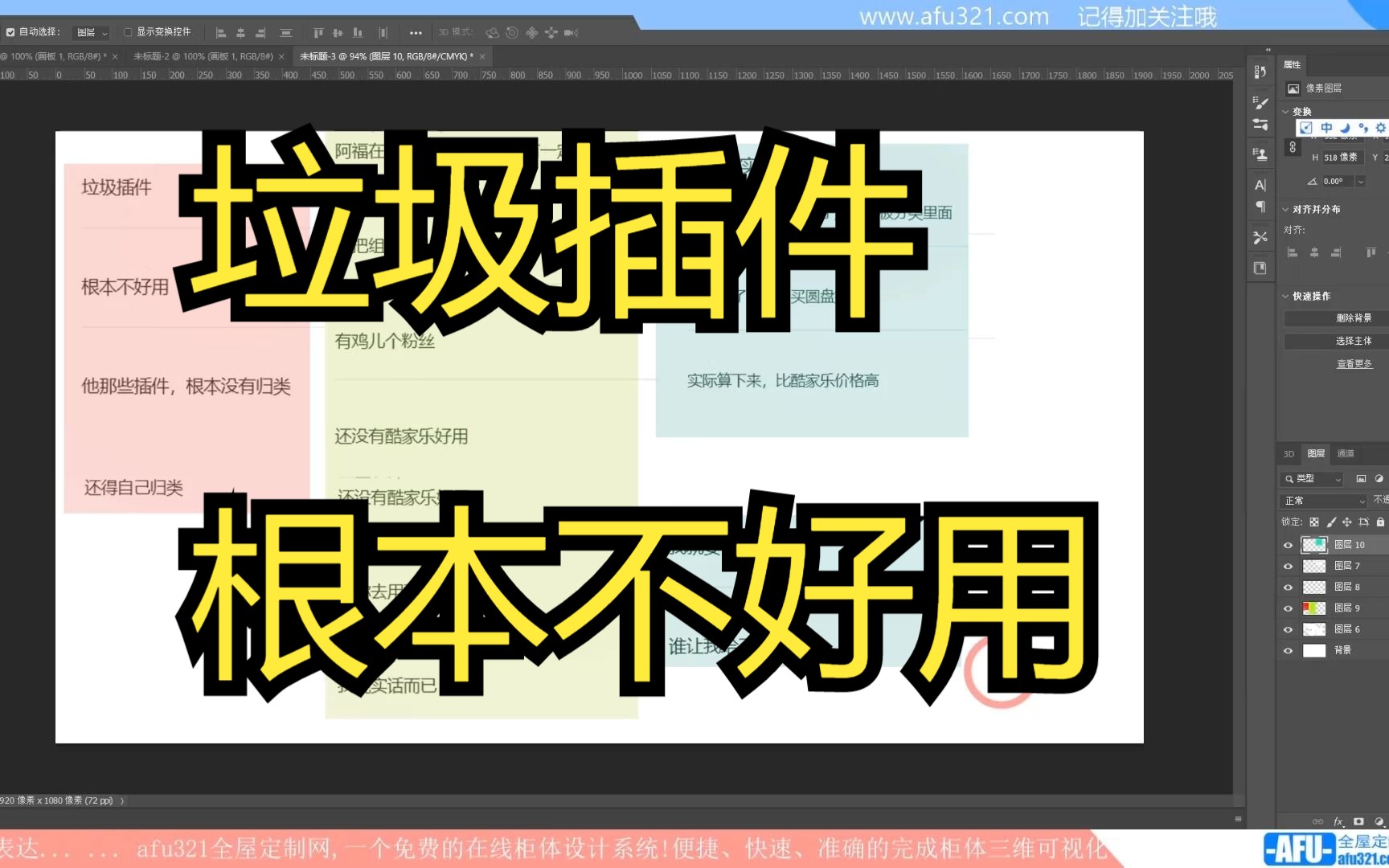Screen dimensions: 1389x868
Task: Open the 正常 blend mode dropdown
Action: click(x=1324, y=501)
